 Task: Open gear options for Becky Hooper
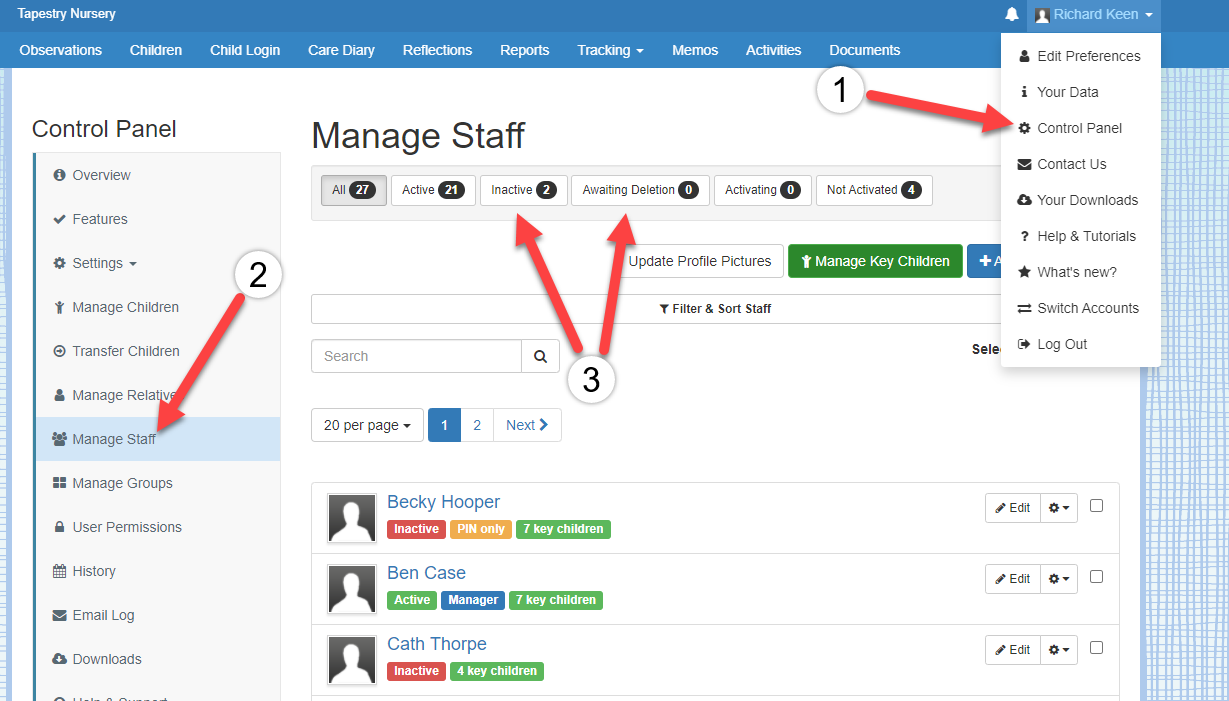[x=1059, y=508]
